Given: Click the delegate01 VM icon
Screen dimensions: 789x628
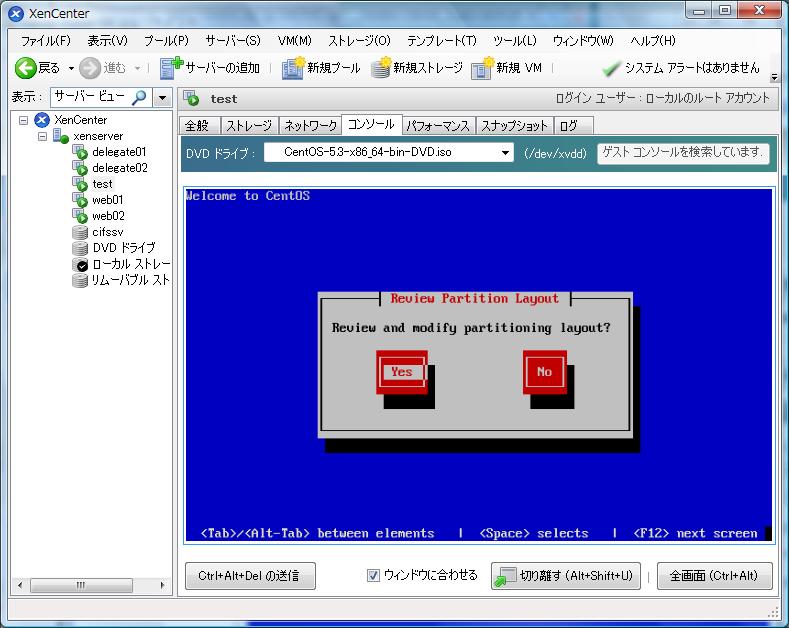Looking at the screenshot, I should pos(80,151).
